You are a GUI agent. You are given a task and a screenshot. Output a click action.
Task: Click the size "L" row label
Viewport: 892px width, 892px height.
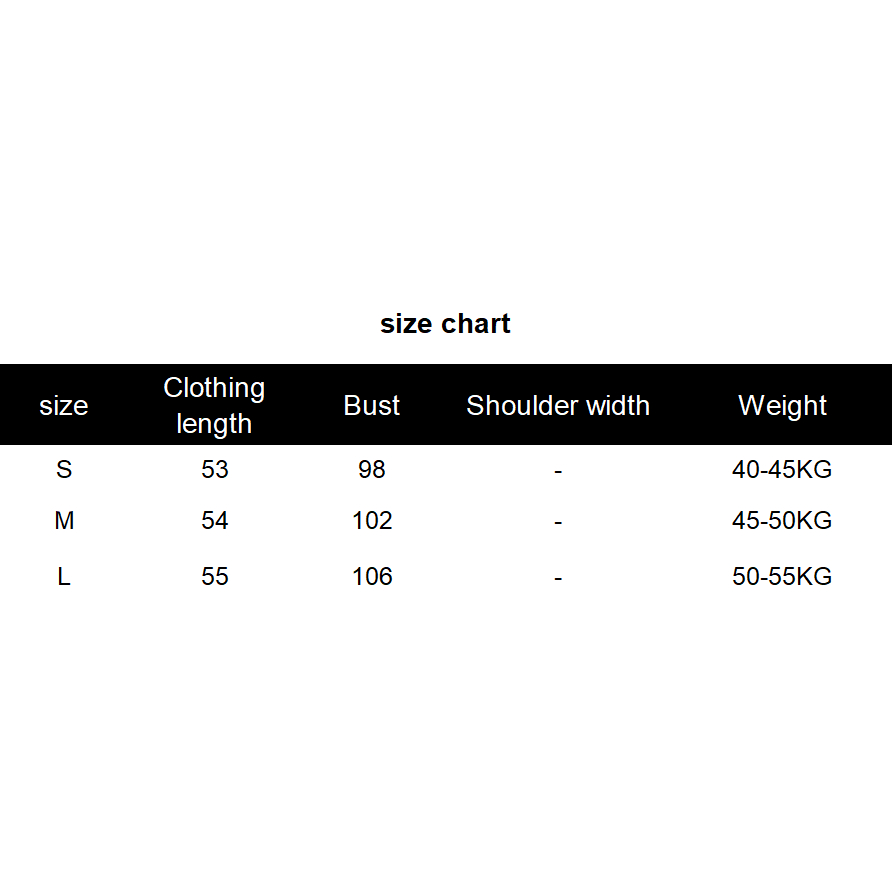64,577
